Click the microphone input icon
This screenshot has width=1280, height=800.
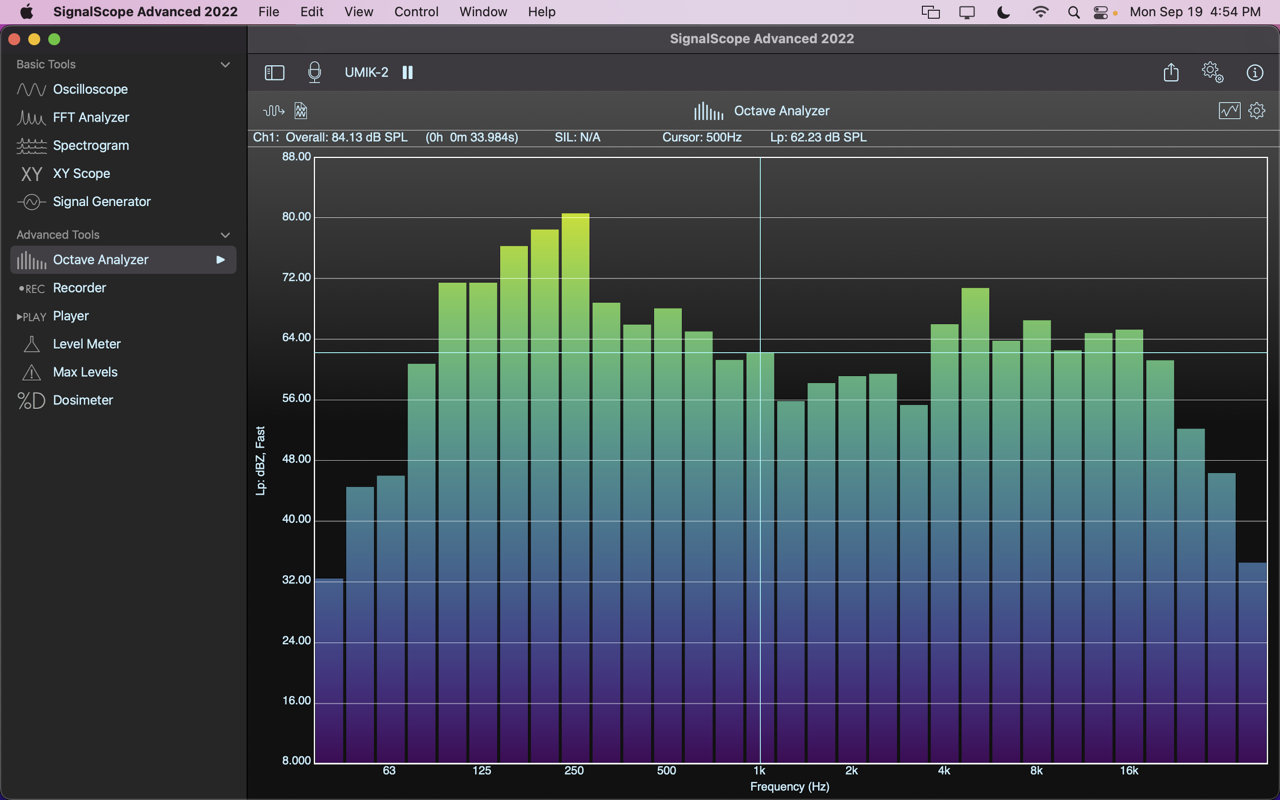314,72
